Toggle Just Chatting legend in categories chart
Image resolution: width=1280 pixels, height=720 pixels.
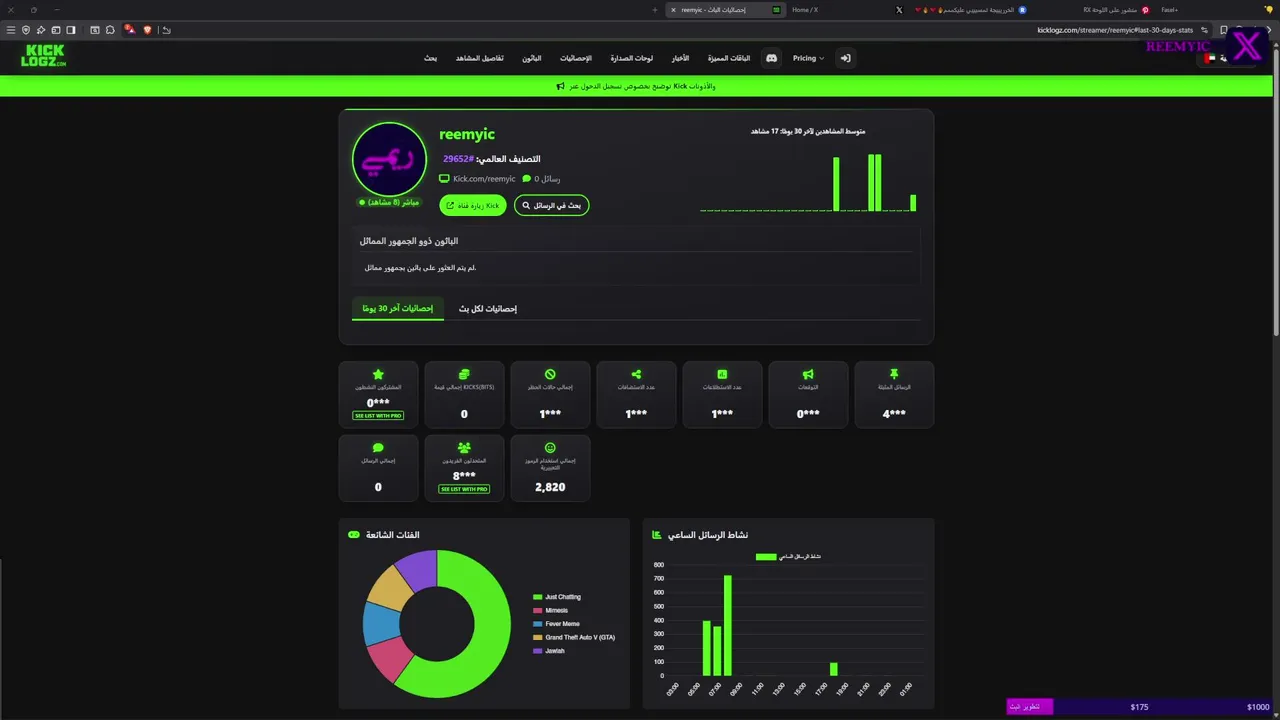pyautogui.click(x=557, y=597)
